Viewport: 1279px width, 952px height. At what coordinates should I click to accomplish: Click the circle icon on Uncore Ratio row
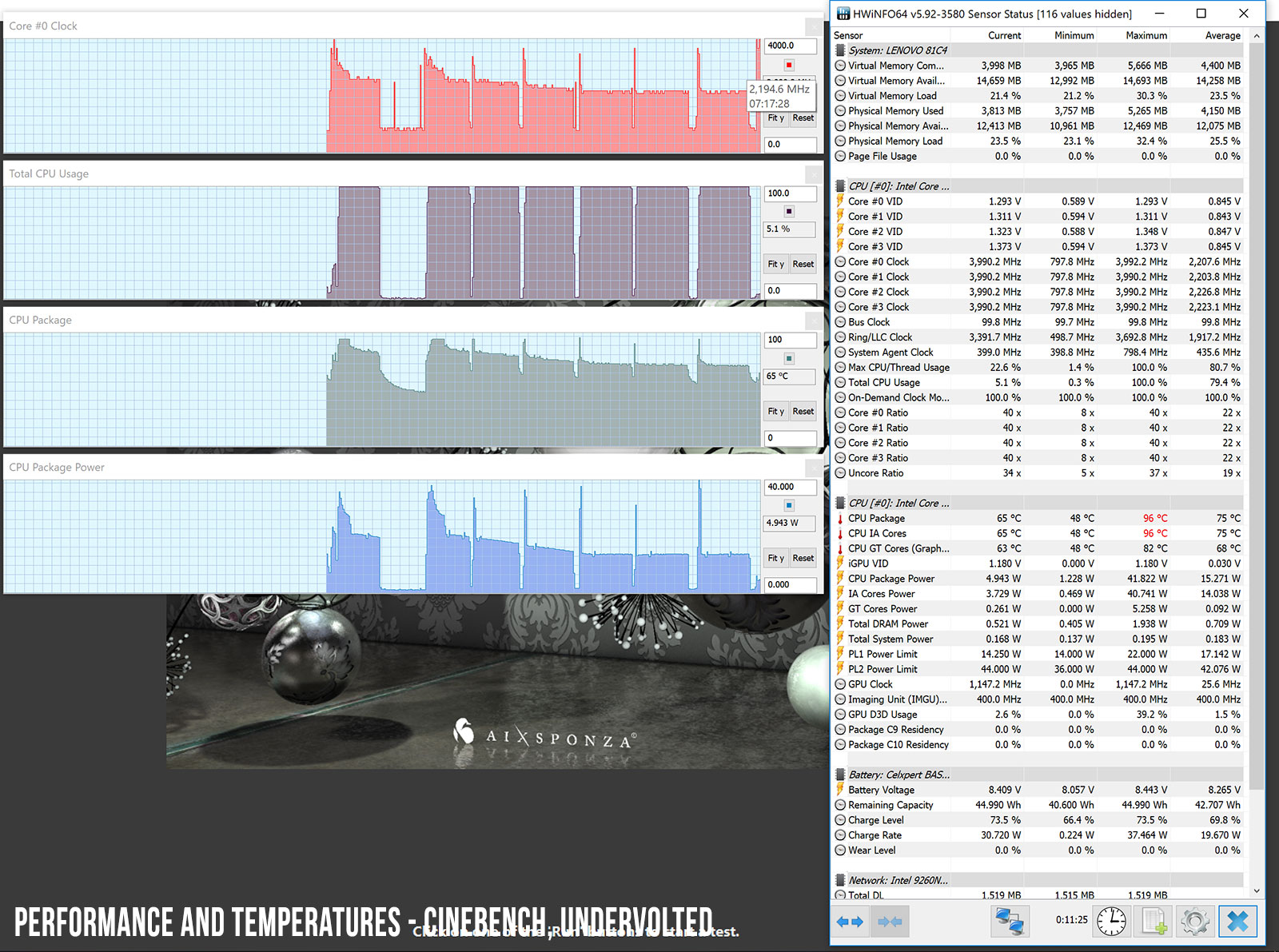click(840, 473)
